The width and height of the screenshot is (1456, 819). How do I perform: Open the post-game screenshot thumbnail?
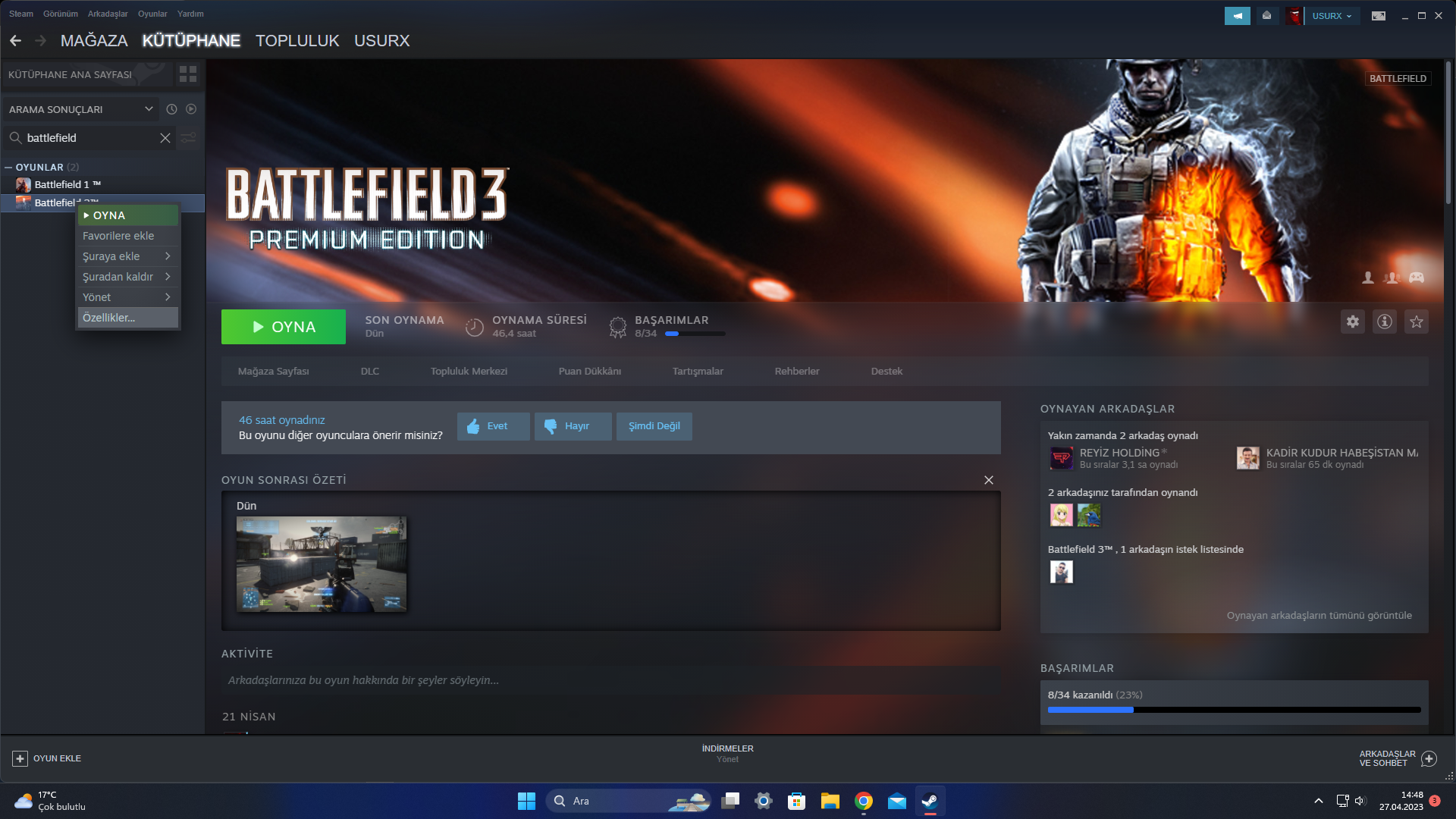322,563
